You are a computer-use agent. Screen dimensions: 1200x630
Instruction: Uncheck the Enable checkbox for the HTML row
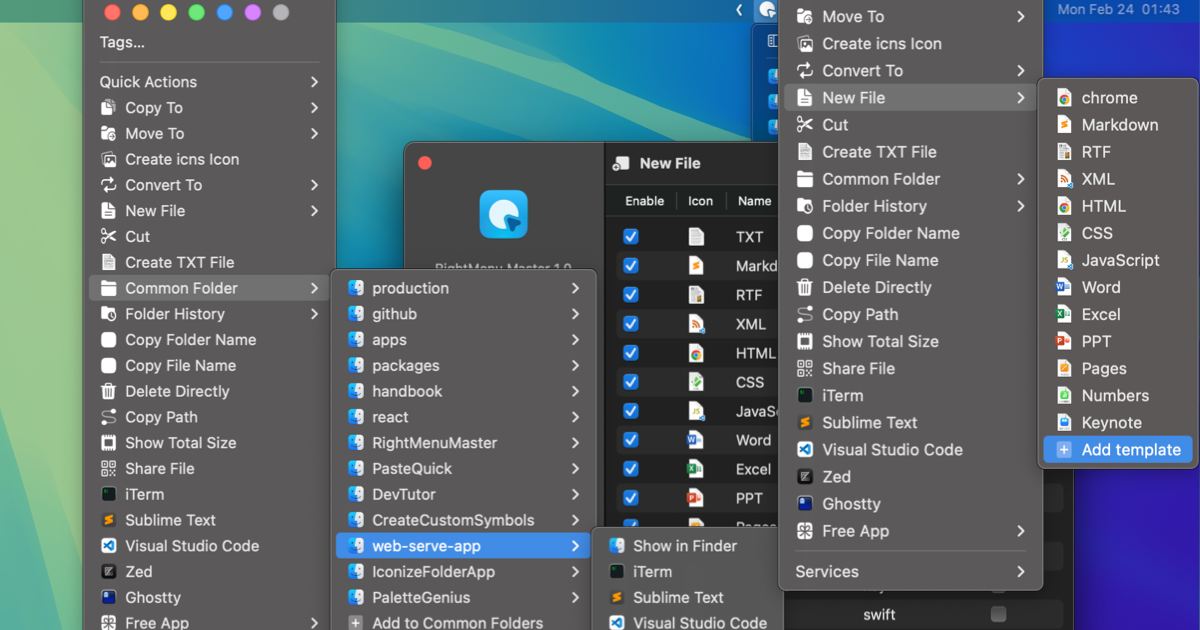[x=631, y=353]
